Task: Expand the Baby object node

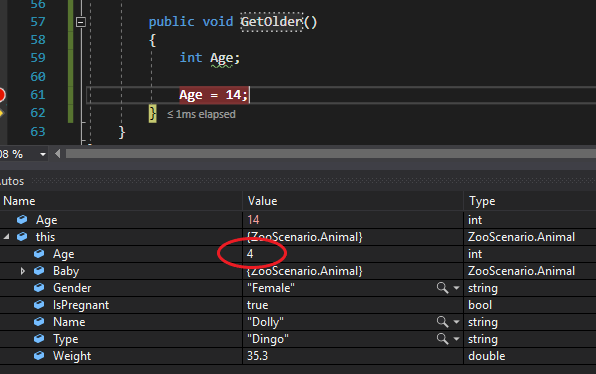Action: tap(22, 271)
